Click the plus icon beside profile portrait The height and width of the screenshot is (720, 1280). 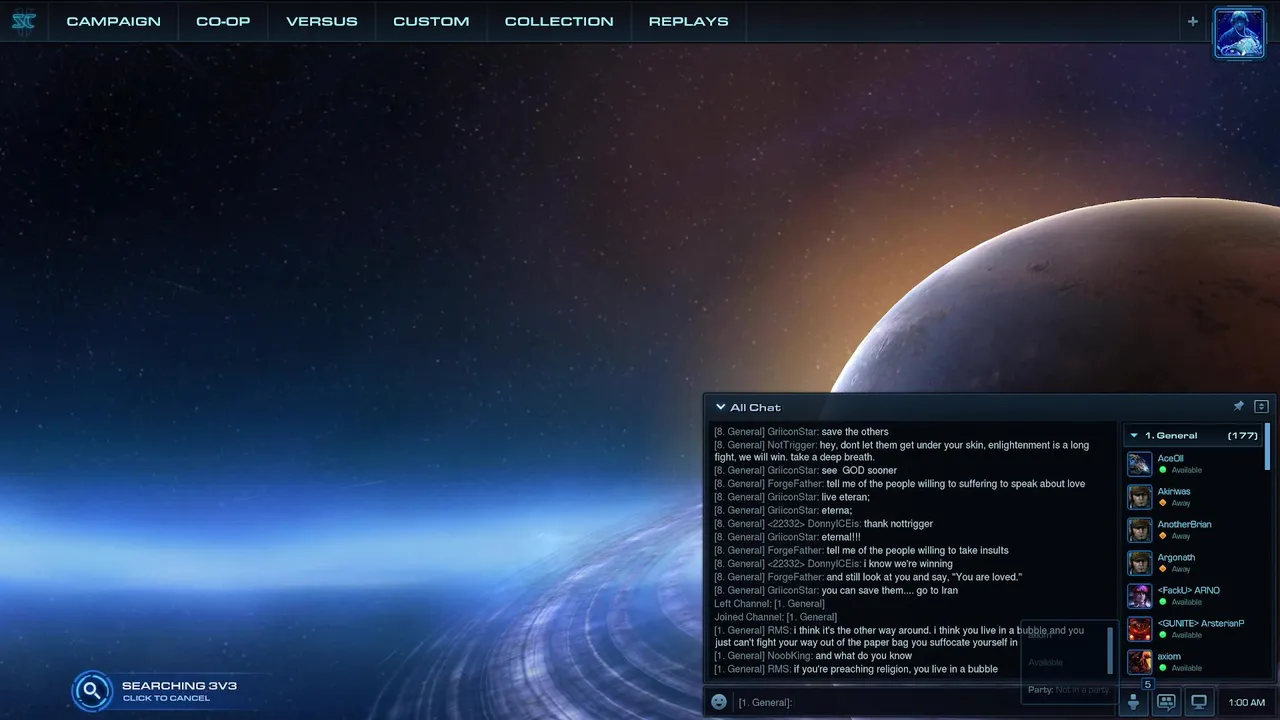1192,21
